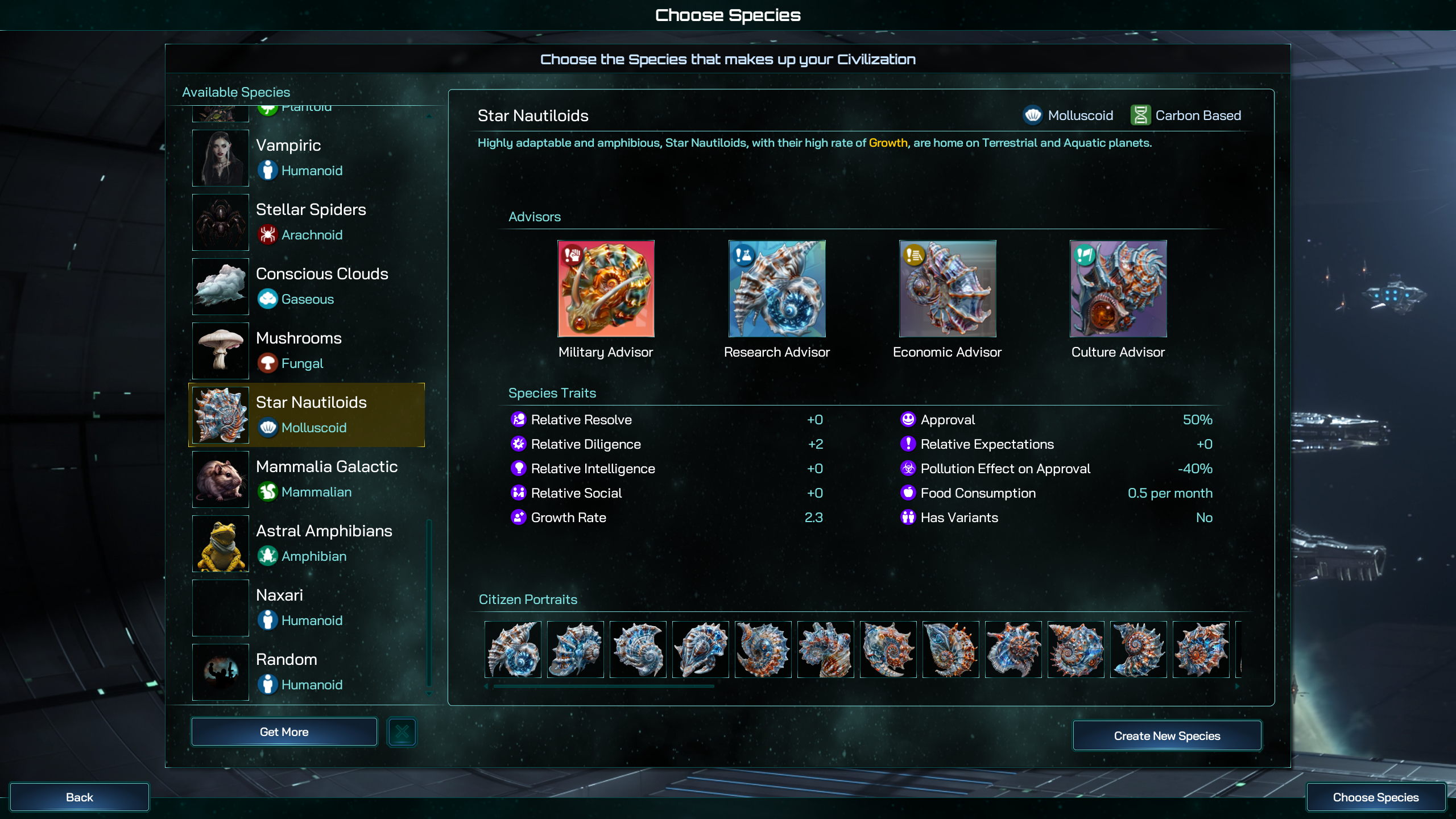Screen dimensions: 1456x819
Task: Click the Get More button
Action: click(x=284, y=732)
